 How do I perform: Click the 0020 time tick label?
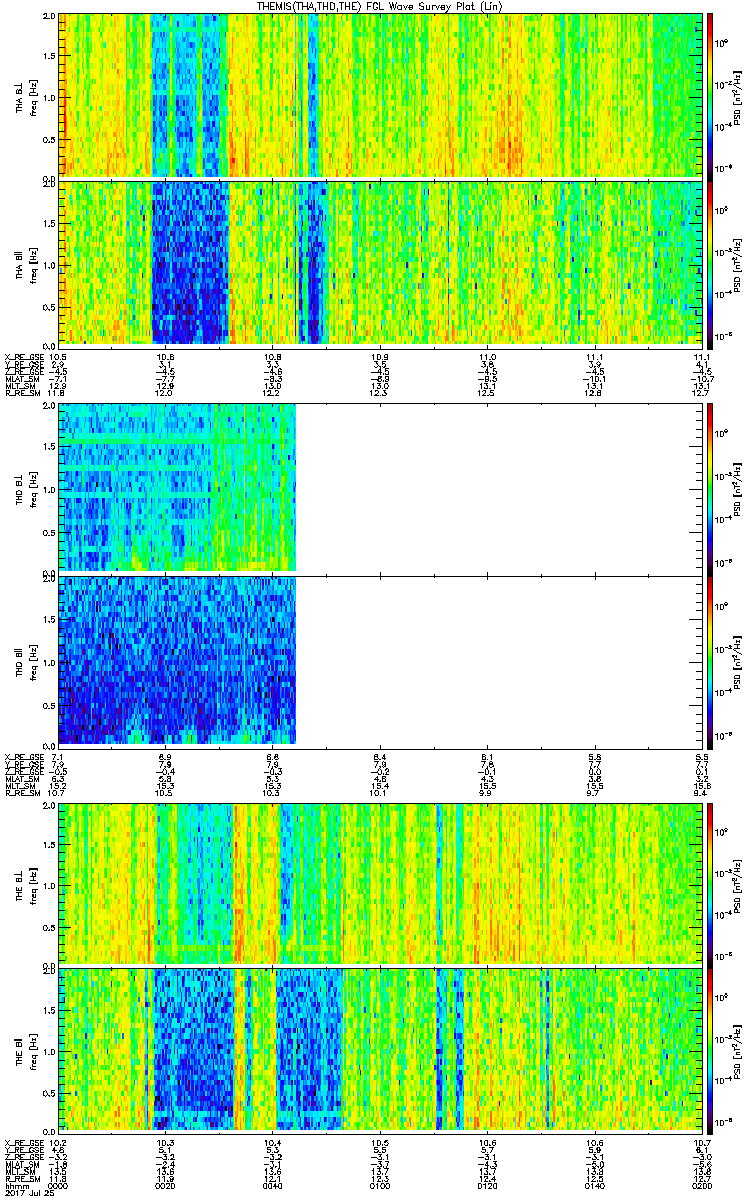pos(165,1187)
